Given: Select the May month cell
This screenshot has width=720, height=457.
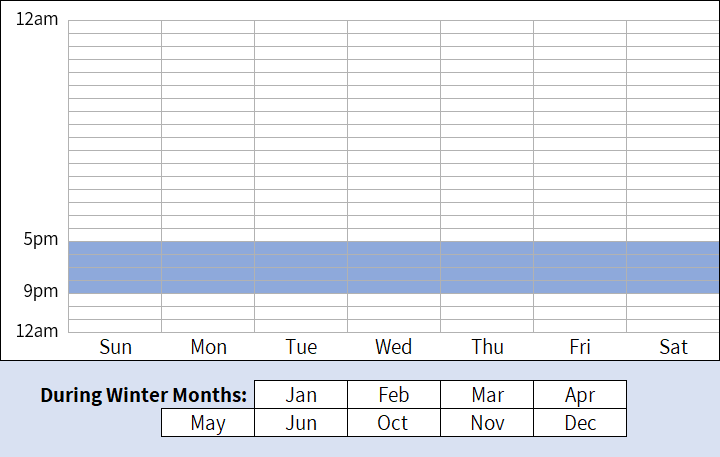Looking at the screenshot, I should pyautogui.click(x=208, y=423).
